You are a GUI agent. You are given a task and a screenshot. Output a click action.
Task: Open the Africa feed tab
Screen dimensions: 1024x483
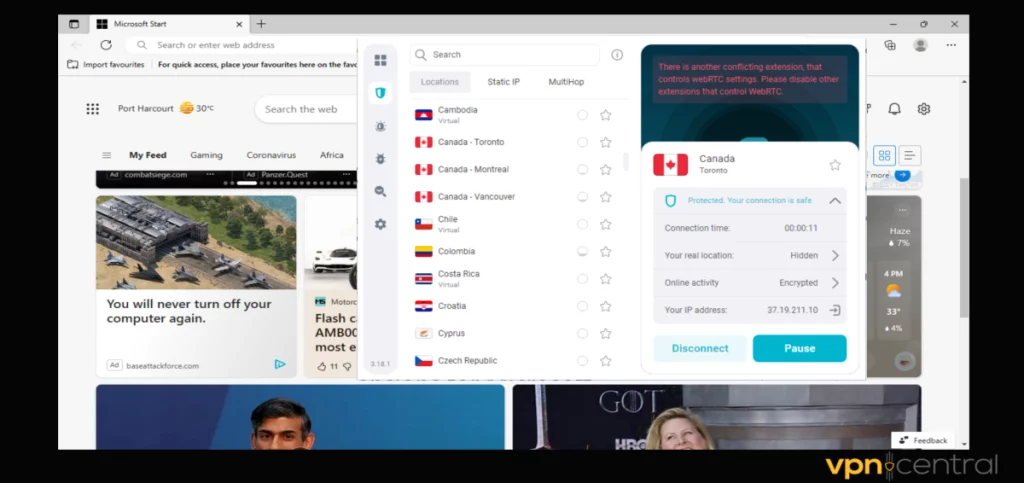point(332,155)
